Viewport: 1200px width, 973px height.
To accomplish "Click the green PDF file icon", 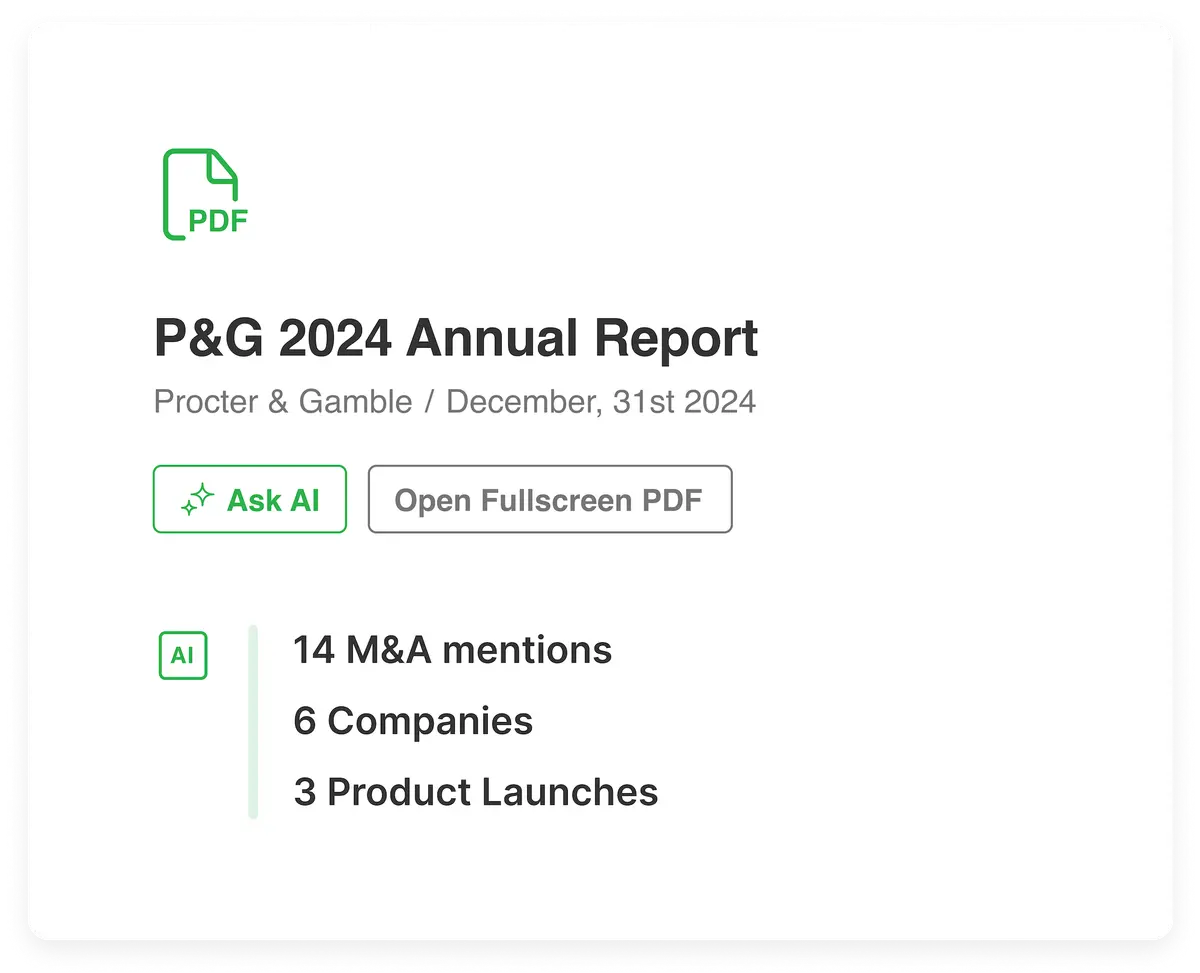I will click(x=206, y=194).
